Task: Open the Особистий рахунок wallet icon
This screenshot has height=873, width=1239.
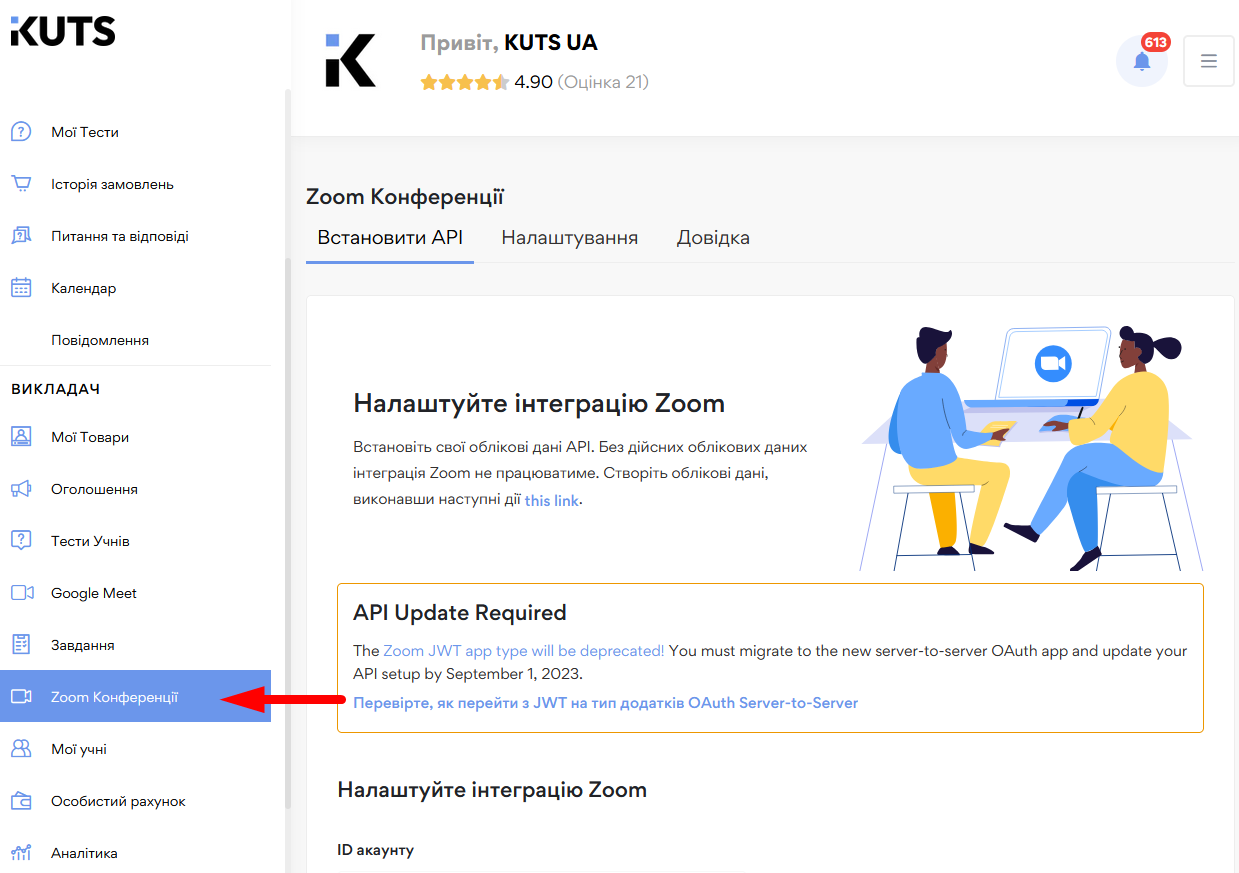Action: [22, 800]
